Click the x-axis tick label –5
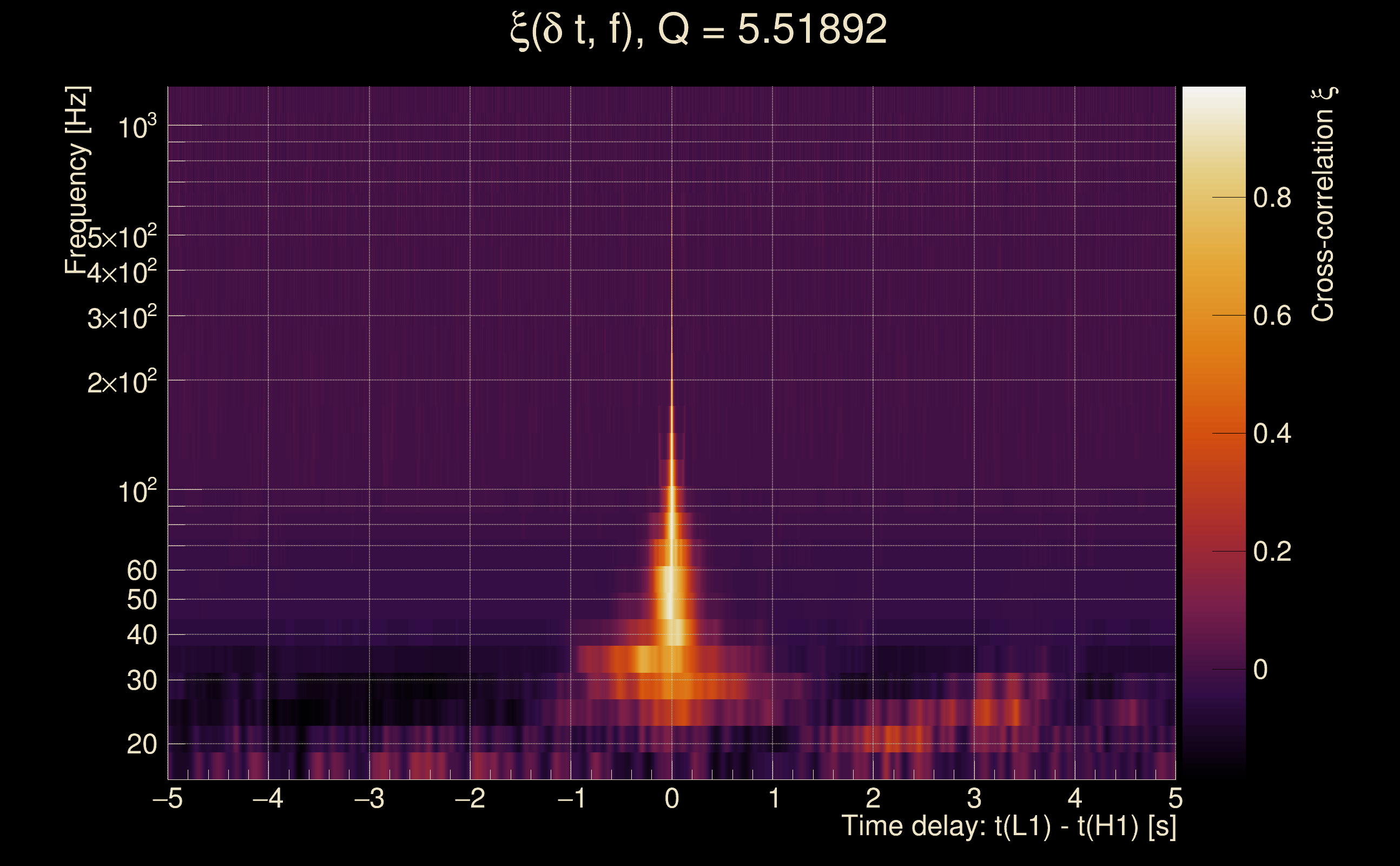This screenshot has height=866, width=1400. coord(168,798)
